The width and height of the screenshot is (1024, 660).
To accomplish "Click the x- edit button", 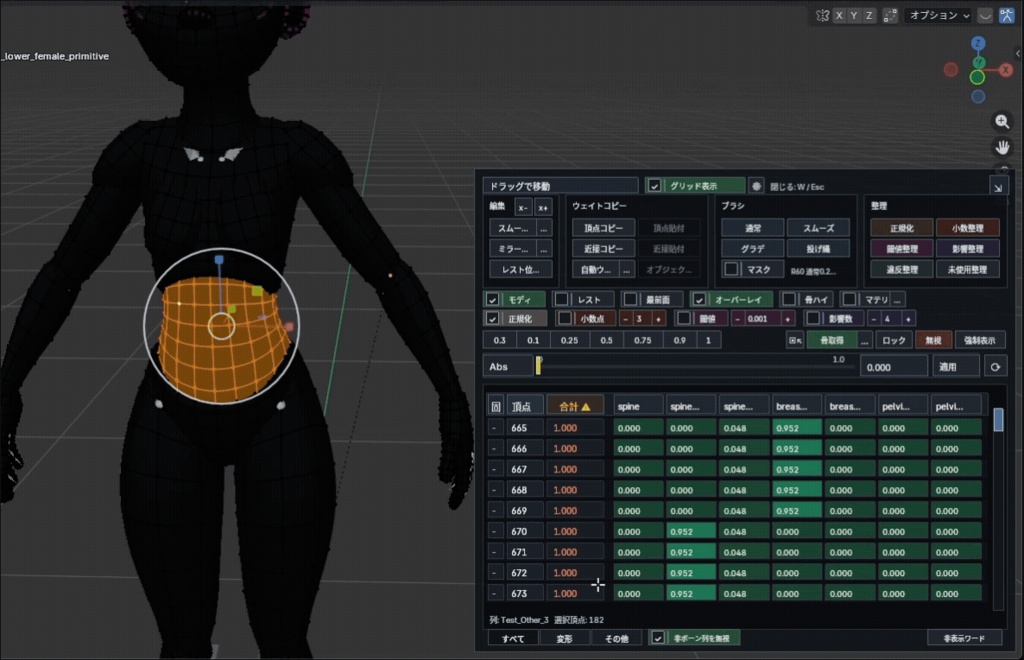I will point(522,208).
